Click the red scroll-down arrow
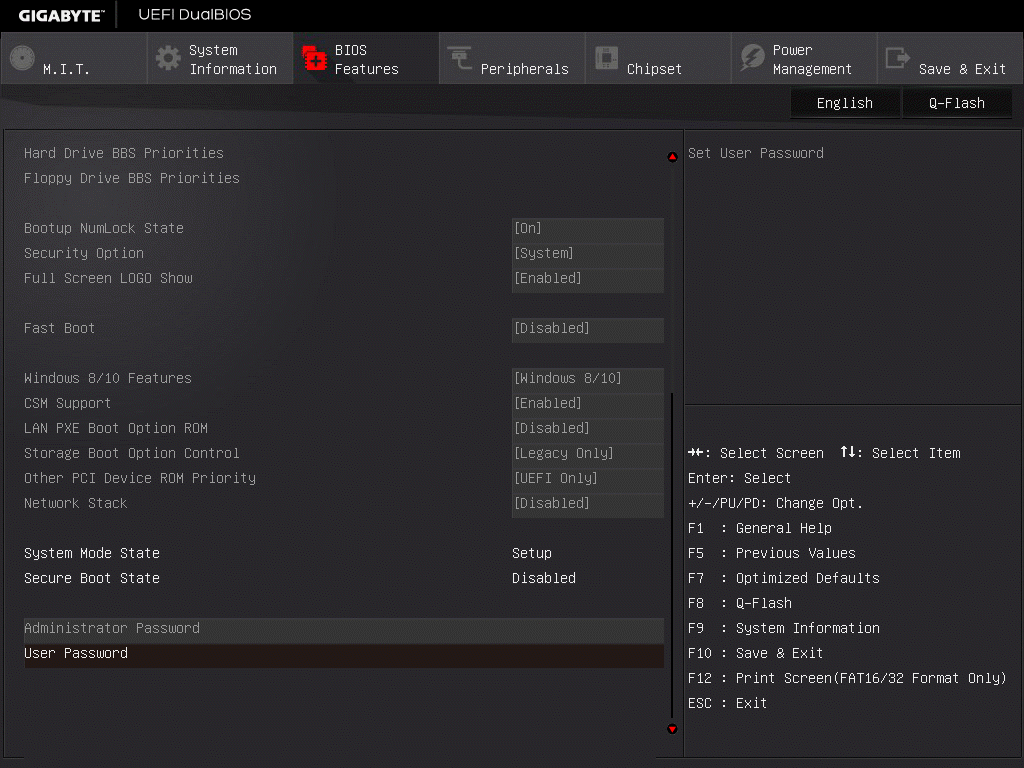 (x=672, y=729)
